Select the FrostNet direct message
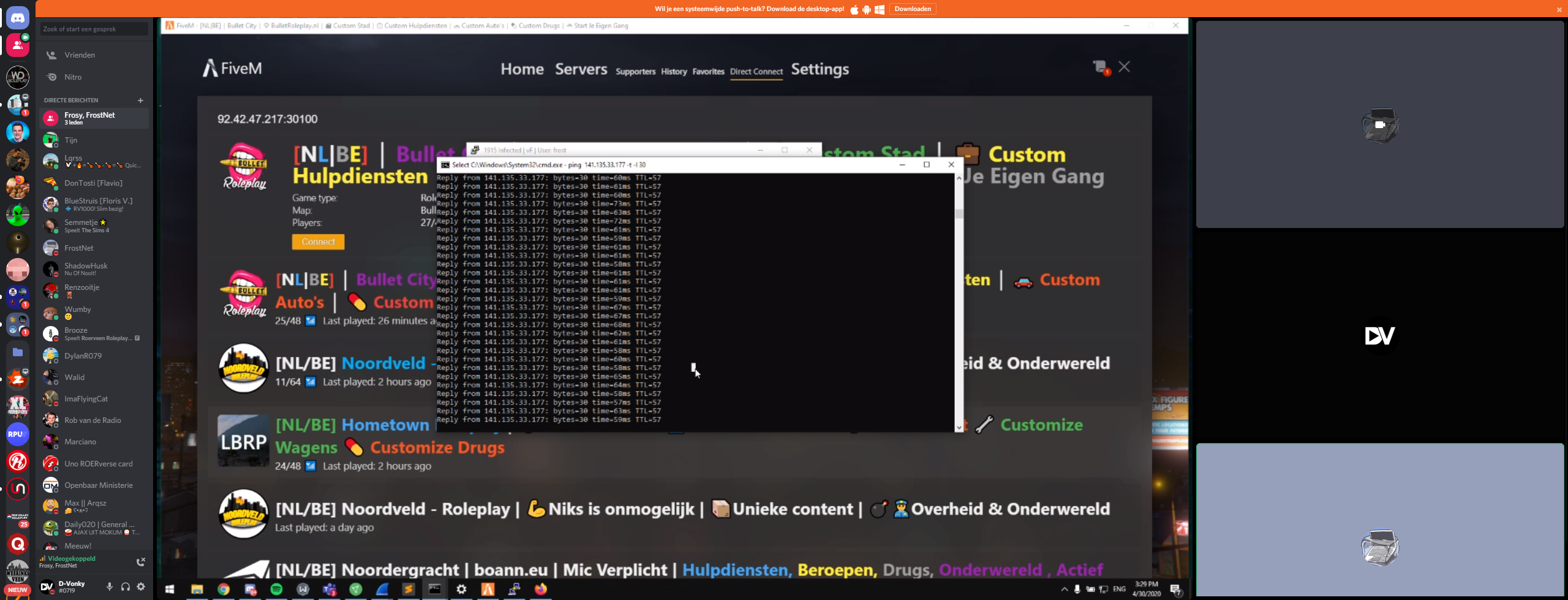This screenshot has width=1568, height=600. coord(79,248)
